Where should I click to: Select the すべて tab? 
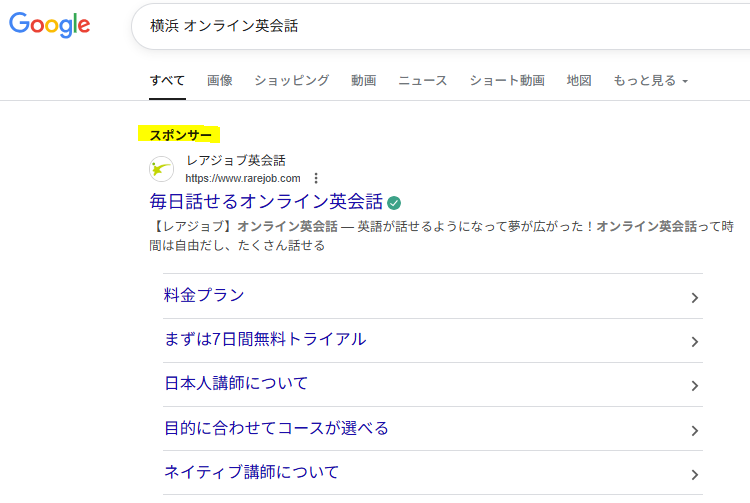(167, 81)
